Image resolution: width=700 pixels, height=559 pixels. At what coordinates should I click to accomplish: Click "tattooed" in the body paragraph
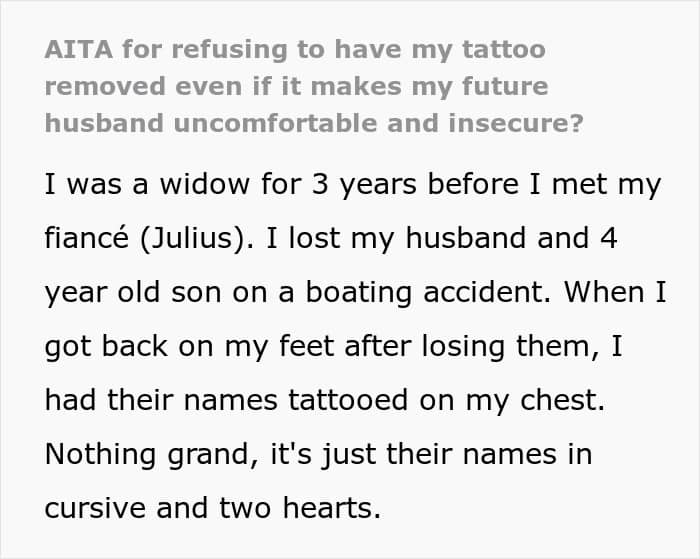click(x=348, y=400)
